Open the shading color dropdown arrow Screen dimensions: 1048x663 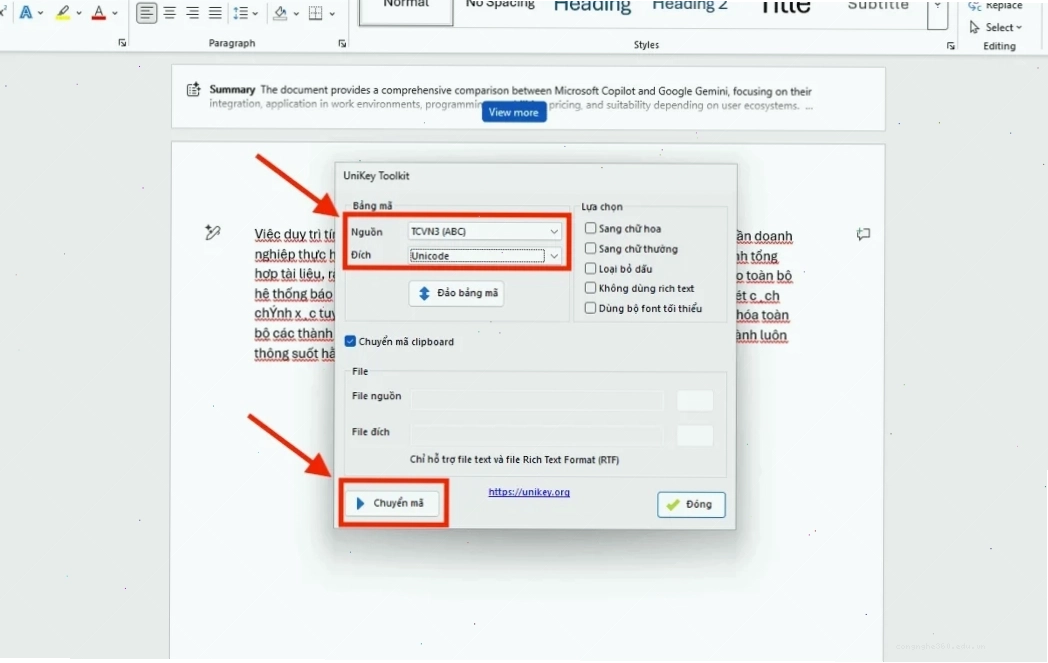296,13
